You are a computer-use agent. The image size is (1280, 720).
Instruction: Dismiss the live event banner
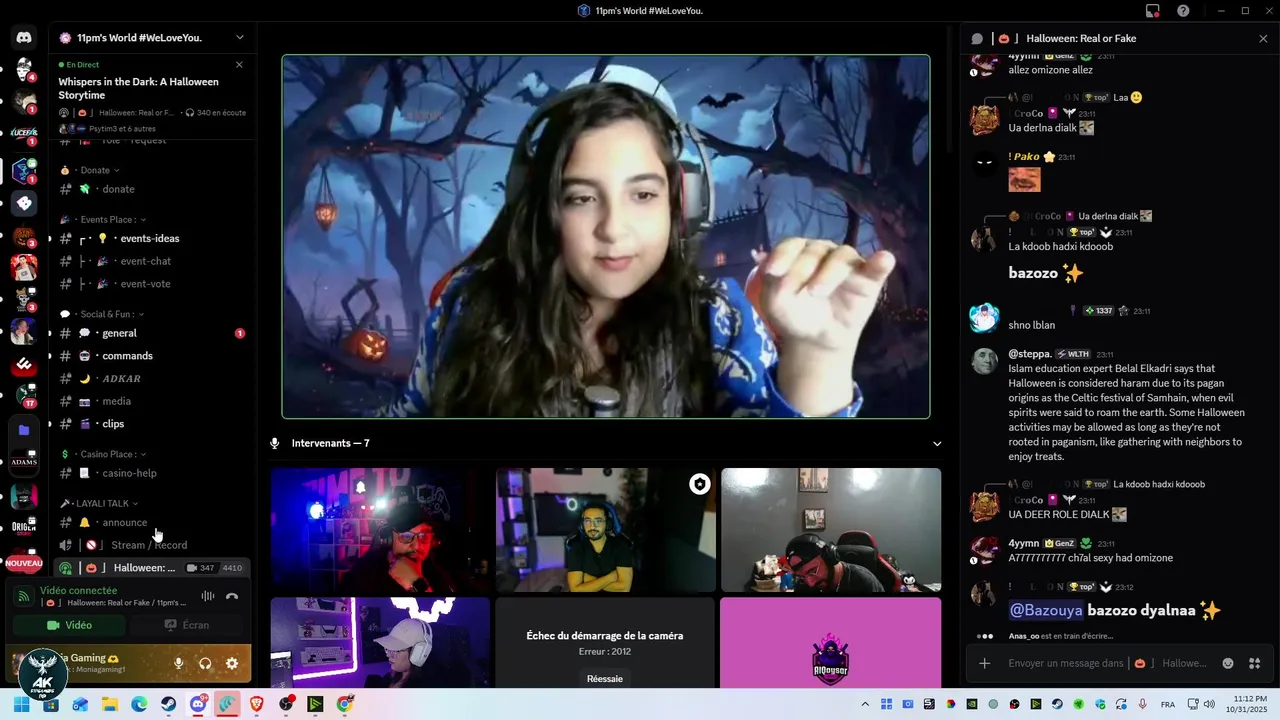pos(239,65)
